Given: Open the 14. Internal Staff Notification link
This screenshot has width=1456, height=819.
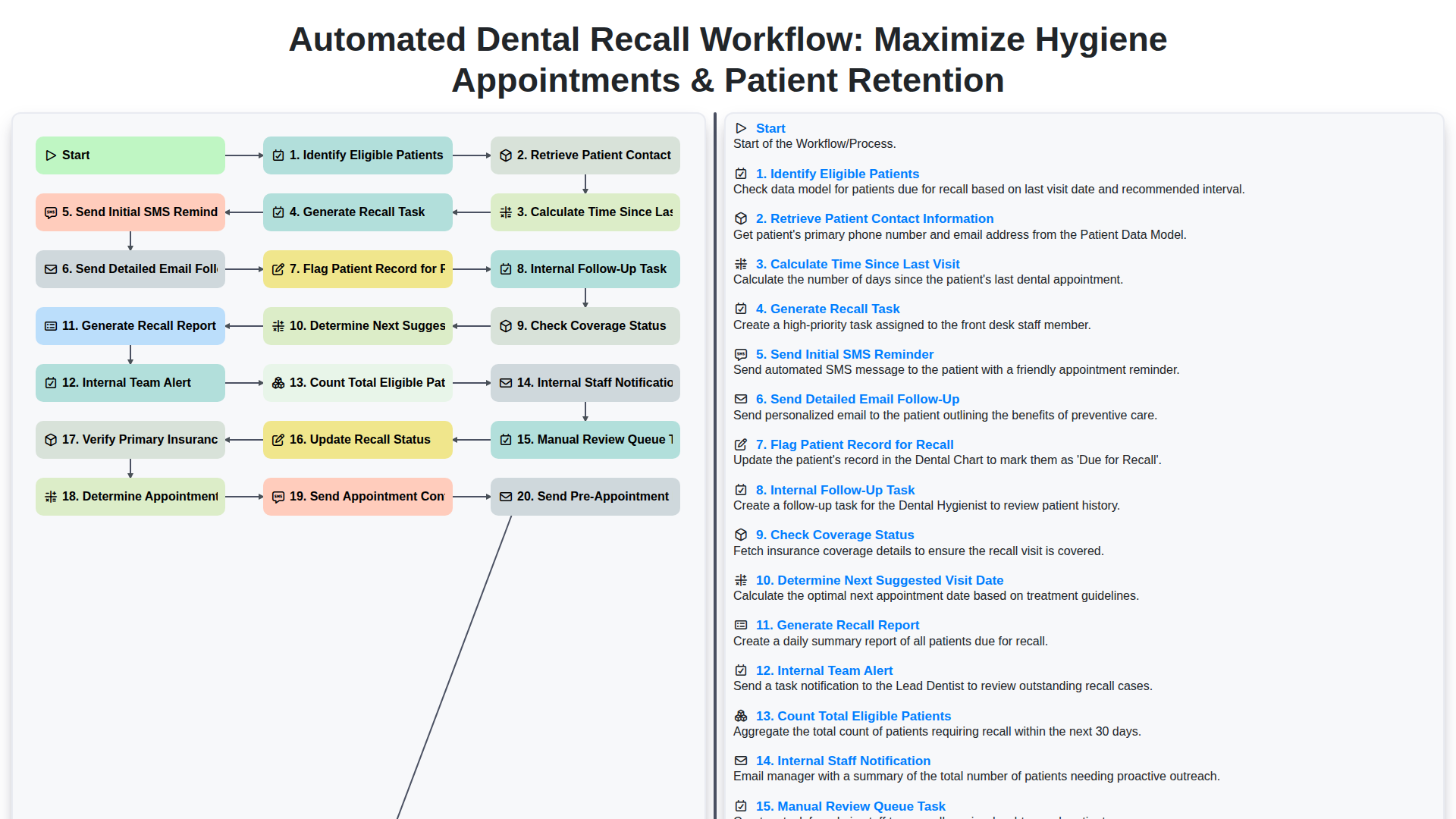Looking at the screenshot, I should pos(843,761).
